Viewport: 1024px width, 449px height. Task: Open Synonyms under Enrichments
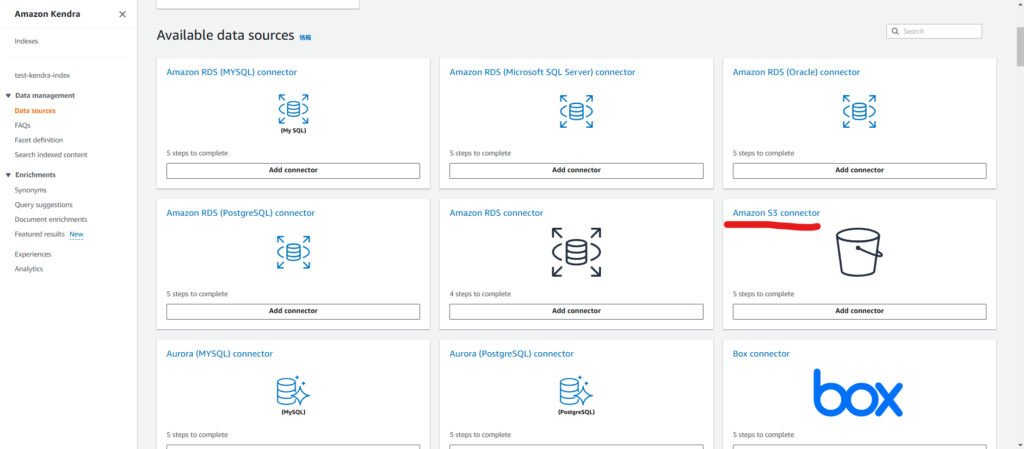coord(31,190)
